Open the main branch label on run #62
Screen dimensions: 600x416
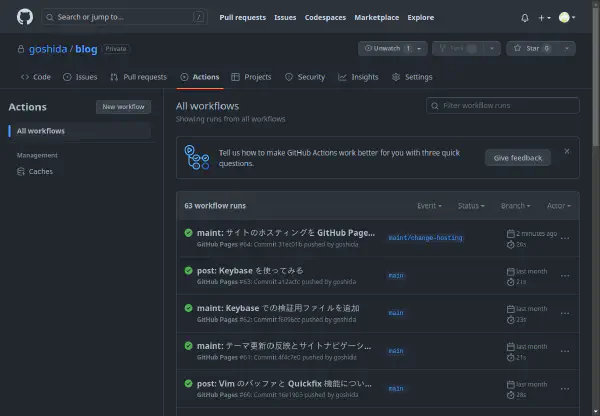click(396, 313)
